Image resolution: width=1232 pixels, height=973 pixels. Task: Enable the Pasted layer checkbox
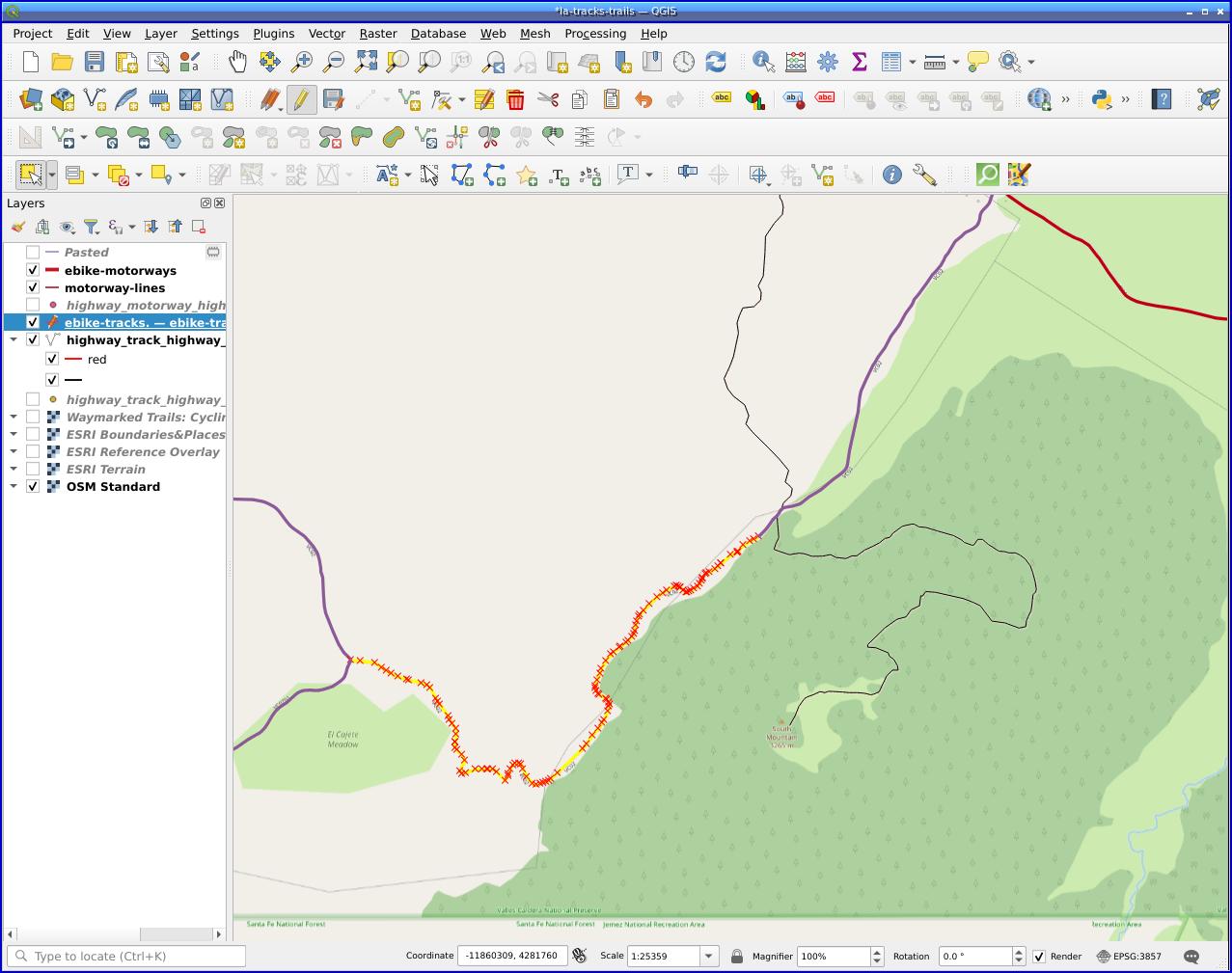coord(33,253)
